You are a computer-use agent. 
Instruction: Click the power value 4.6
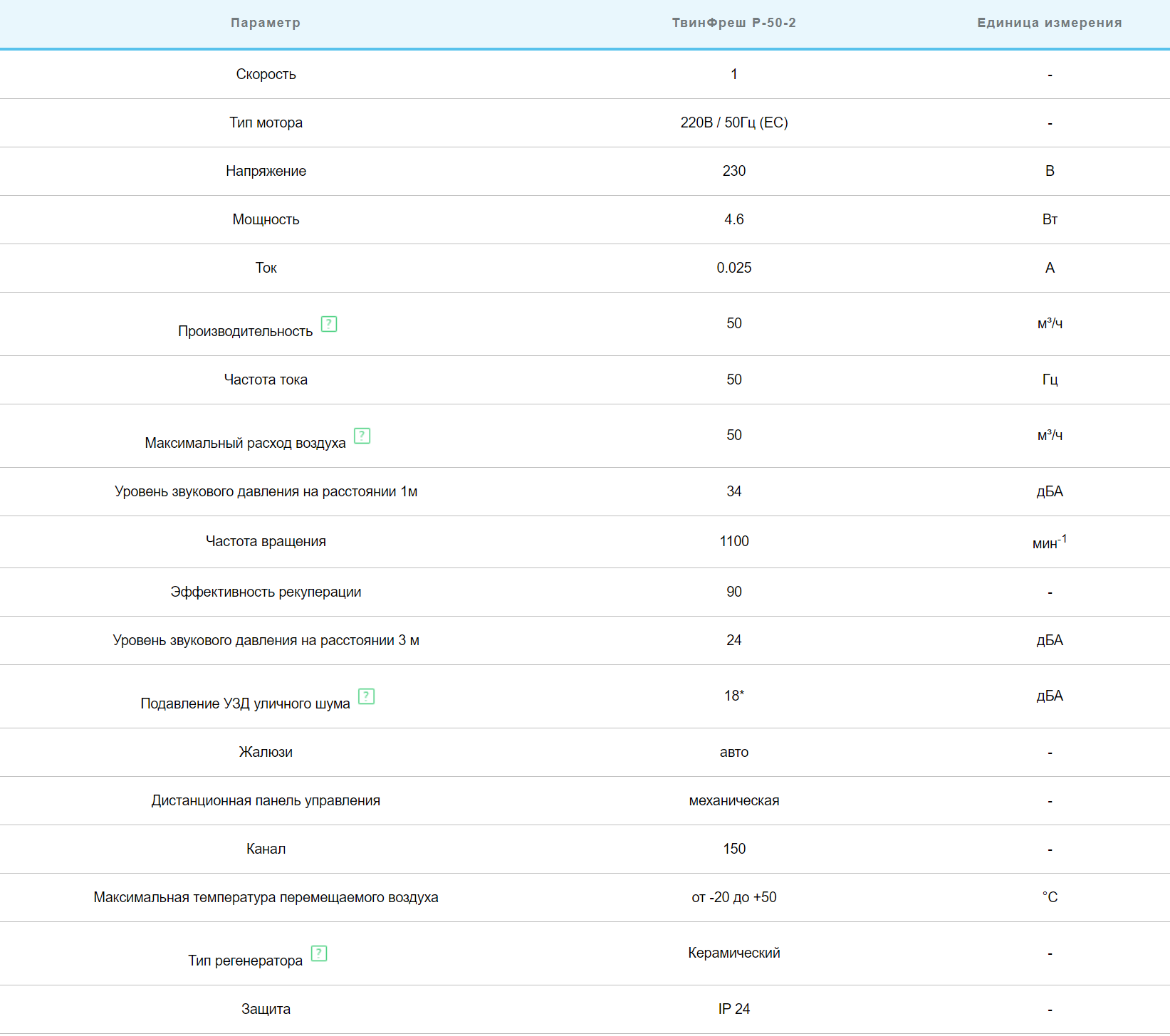click(x=734, y=219)
